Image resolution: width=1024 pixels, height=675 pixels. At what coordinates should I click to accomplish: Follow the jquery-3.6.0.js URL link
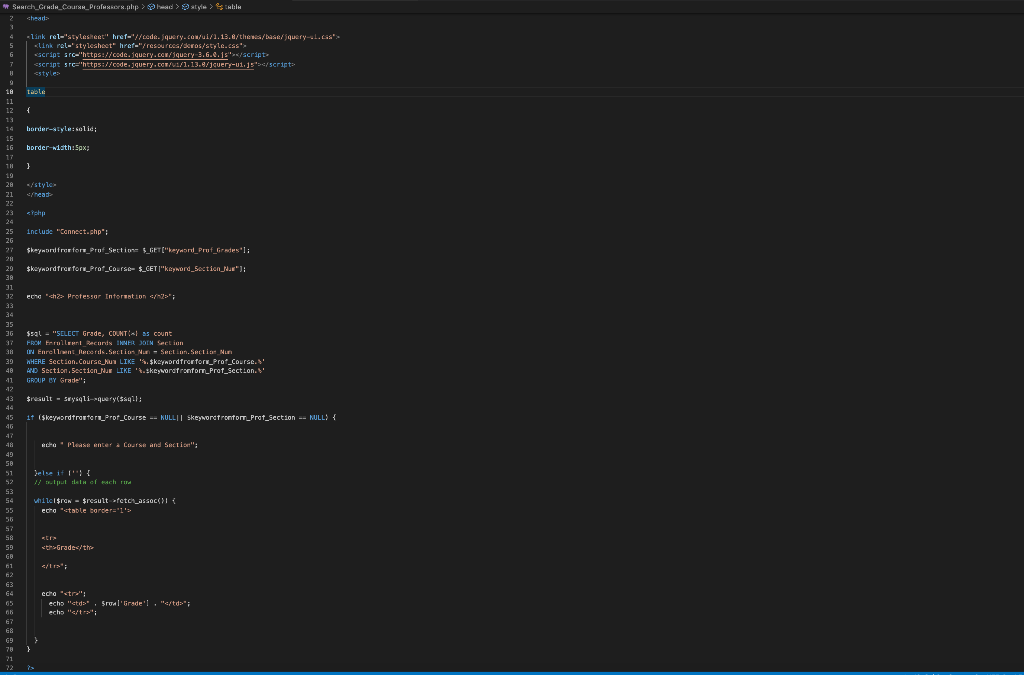(x=155, y=55)
